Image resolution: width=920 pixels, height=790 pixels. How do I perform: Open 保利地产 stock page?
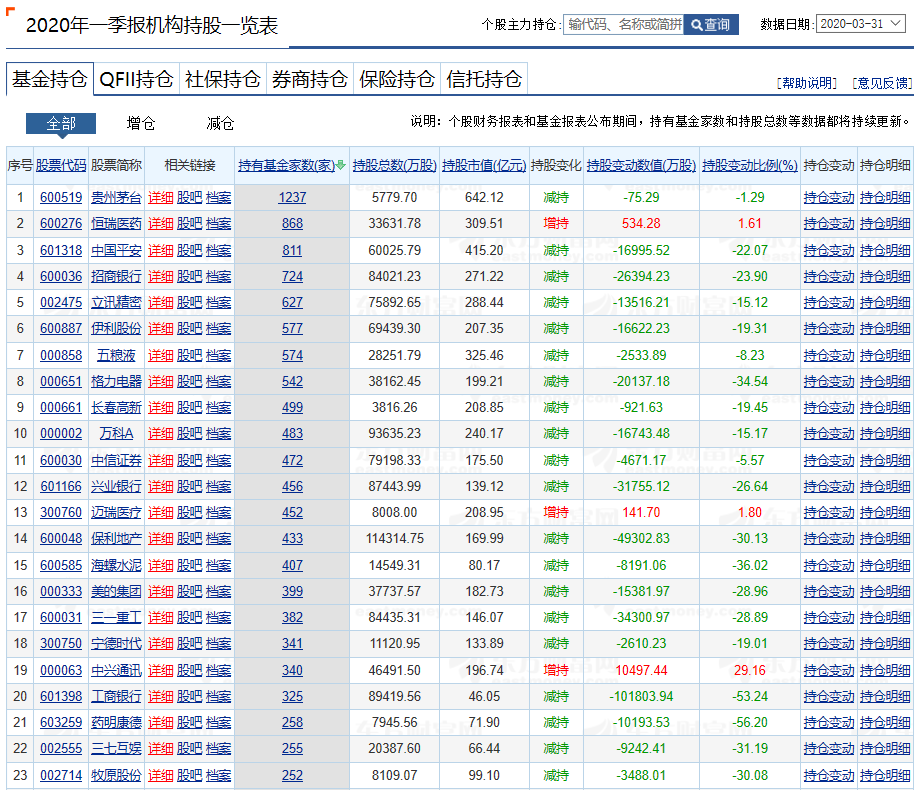tap(116, 538)
